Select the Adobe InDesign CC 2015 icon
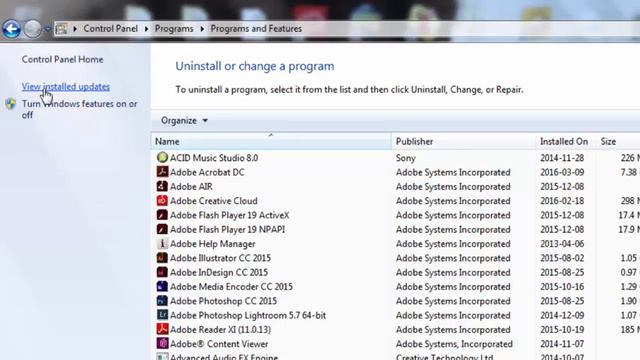This screenshot has height=360, width=640. (x=162, y=272)
